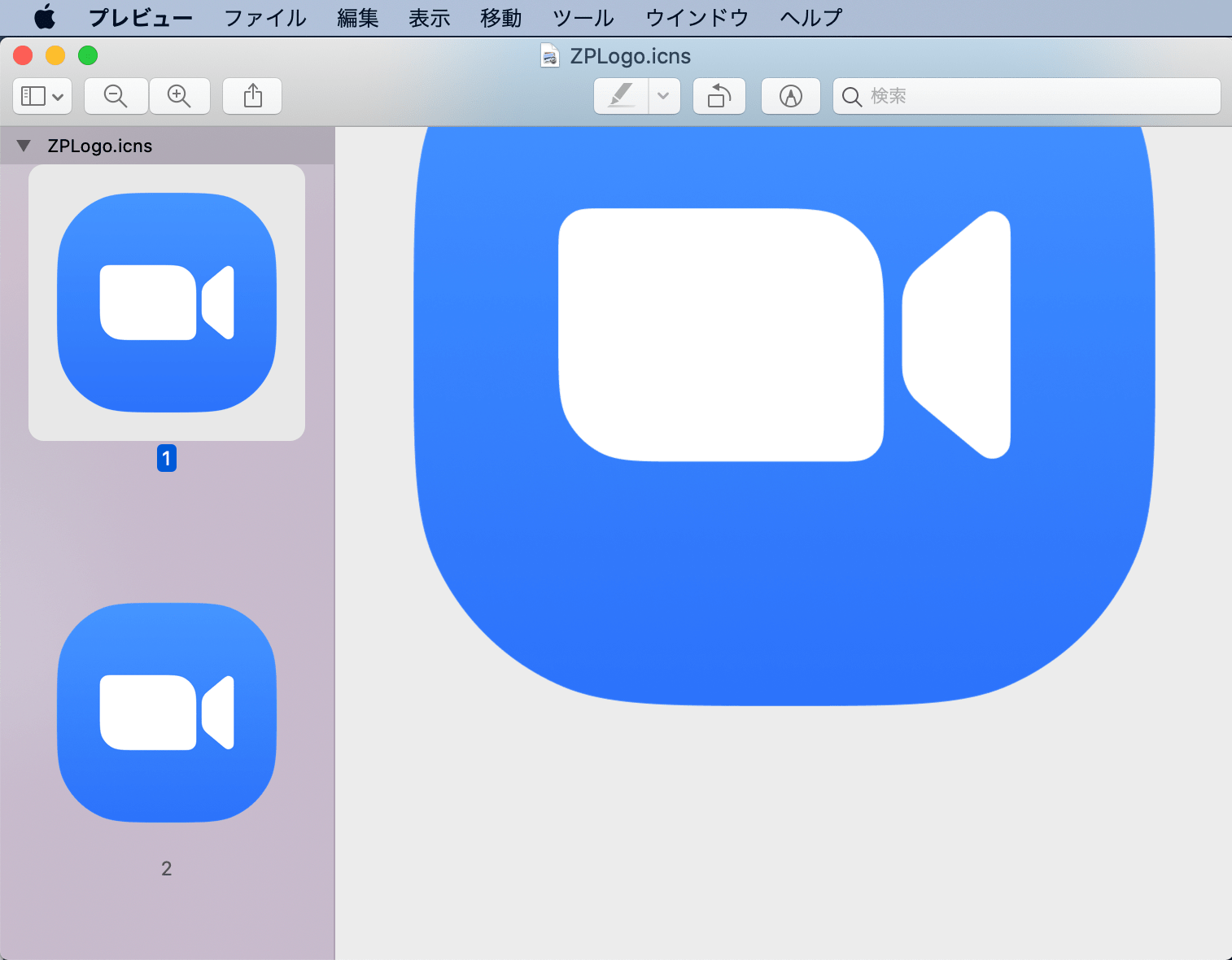Select thumbnail page 2 in sidebar
This screenshot has width=1232, height=960.
click(x=167, y=713)
